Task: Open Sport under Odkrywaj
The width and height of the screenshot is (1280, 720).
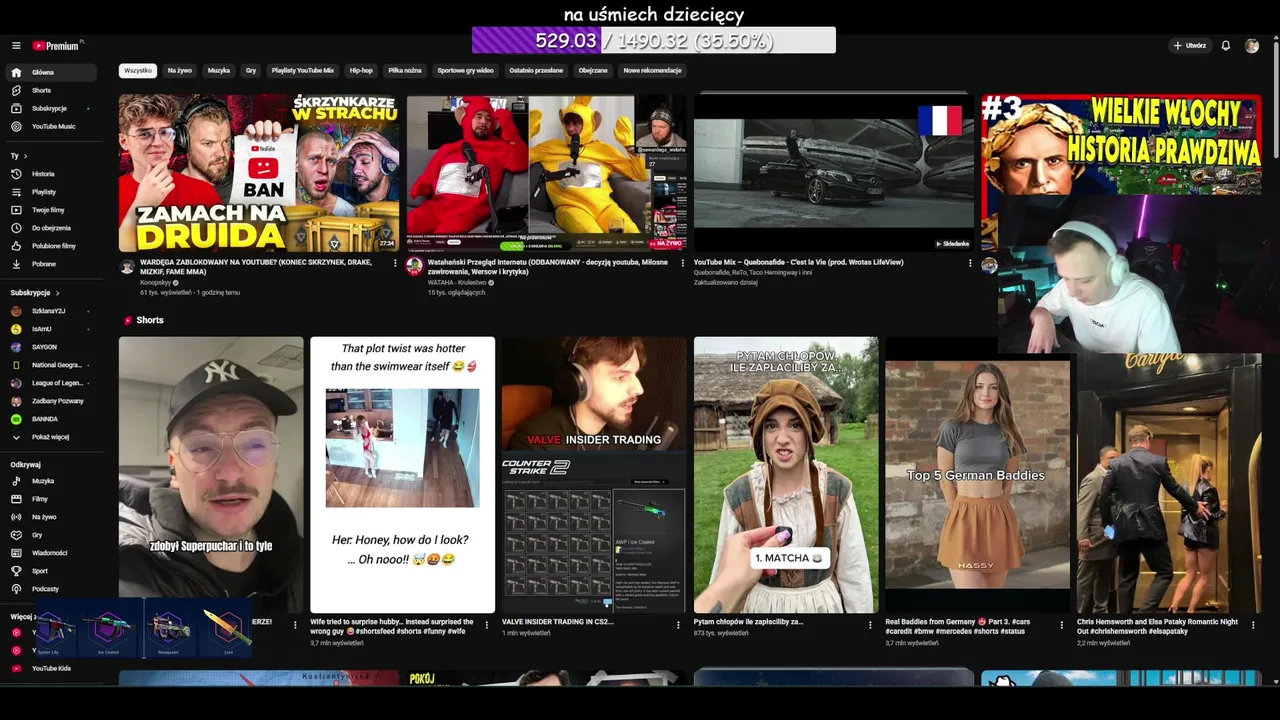Action: point(52,571)
